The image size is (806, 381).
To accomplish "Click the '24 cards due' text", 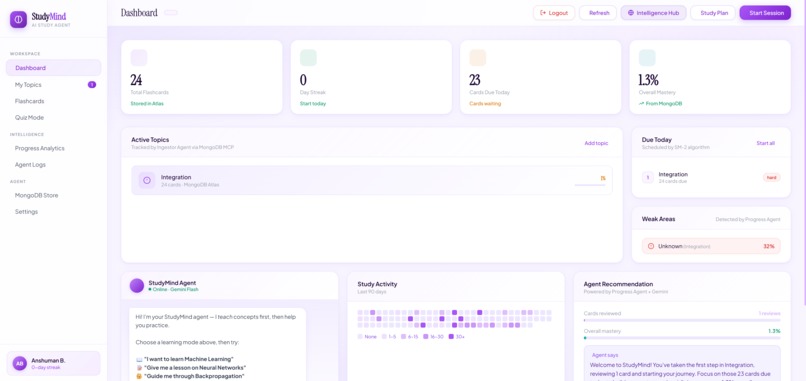I will click(x=672, y=182).
